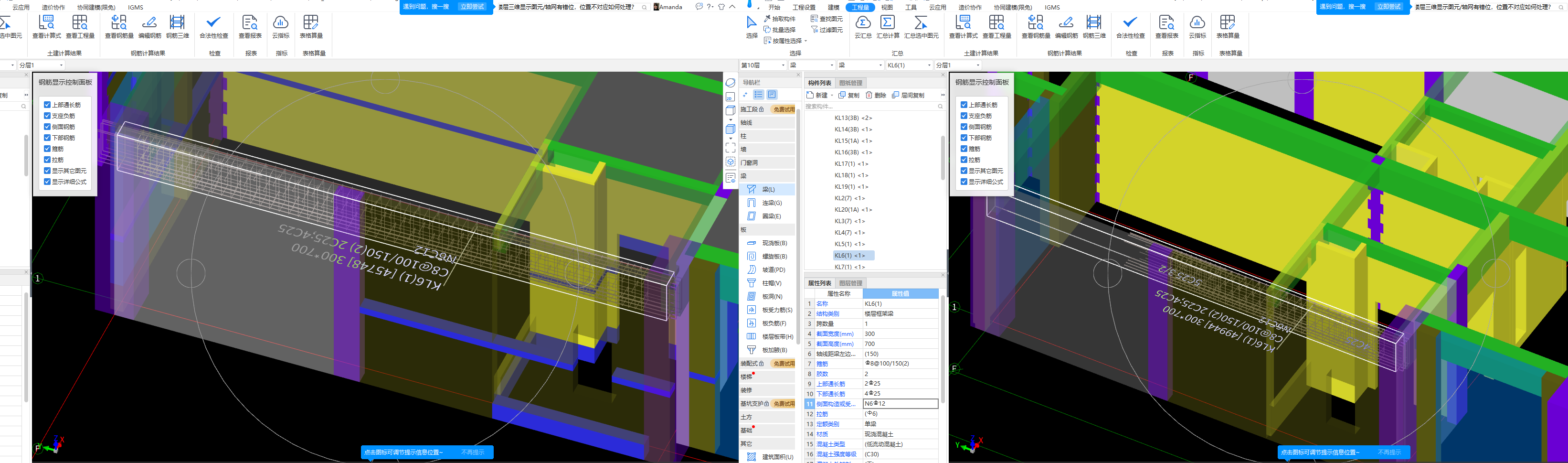Image resolution: width=1568 pixels, height=463 pixels.
Task: Toggle 钢筋三维 in the right window
Action: pyautogui.click(x=1094, y=27)
